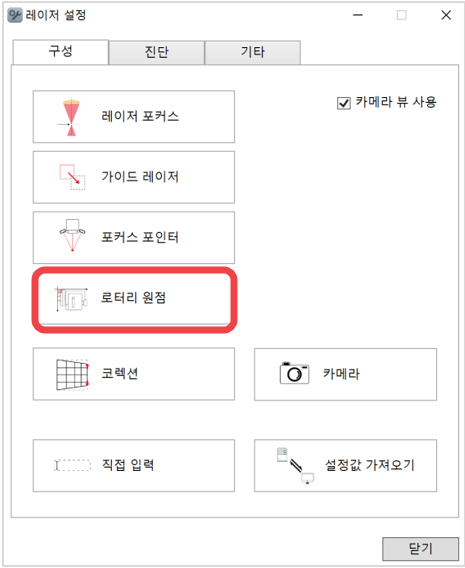Click the 레이저 설정 window title icon
Viewport: 465px width, 568px height.
pos(14,15)
